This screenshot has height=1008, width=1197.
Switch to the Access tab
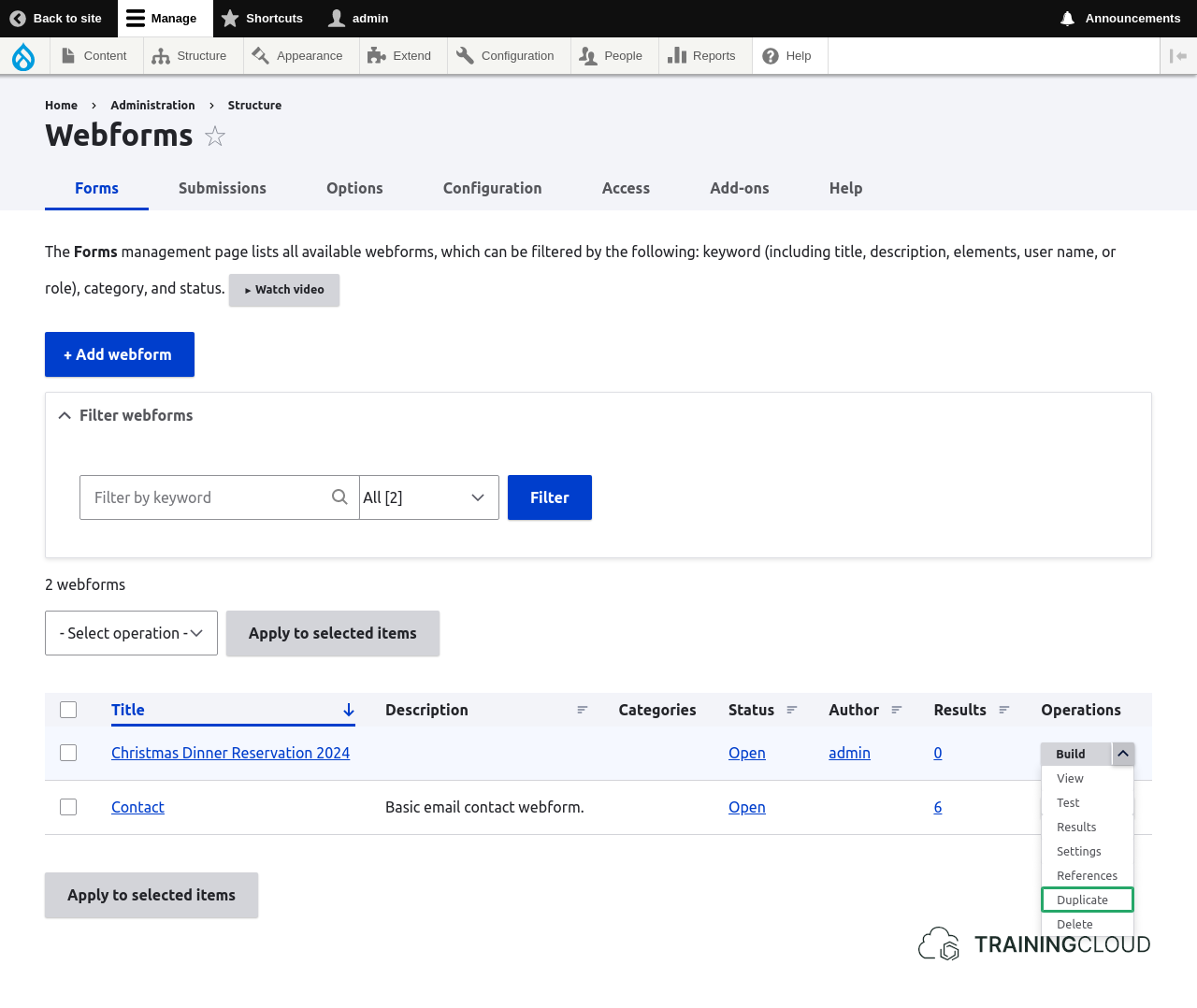click(626, 188)
